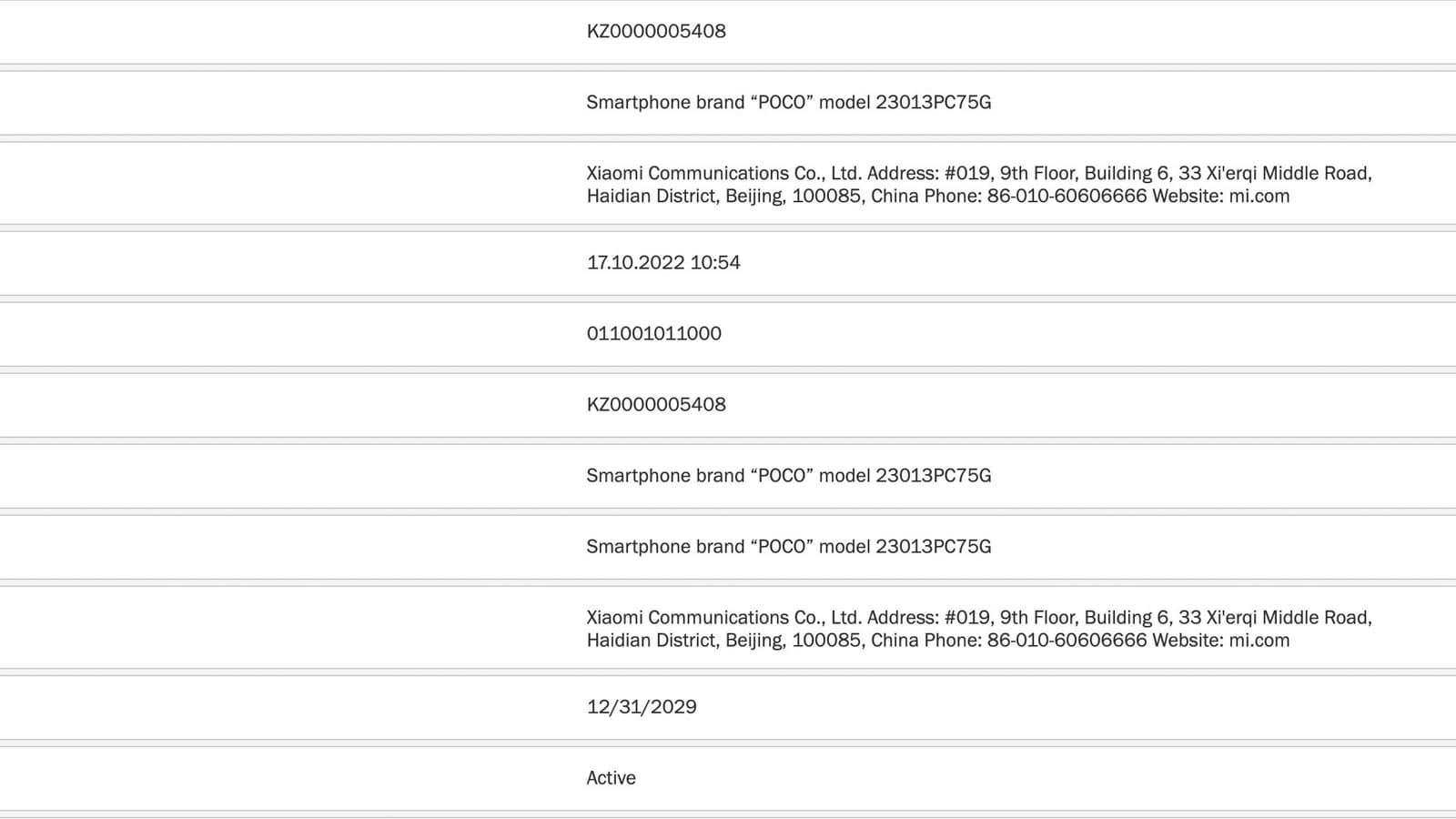
Task: Select POCO smartphone row directly under second KZ0000005408
Action: [788, 476]
